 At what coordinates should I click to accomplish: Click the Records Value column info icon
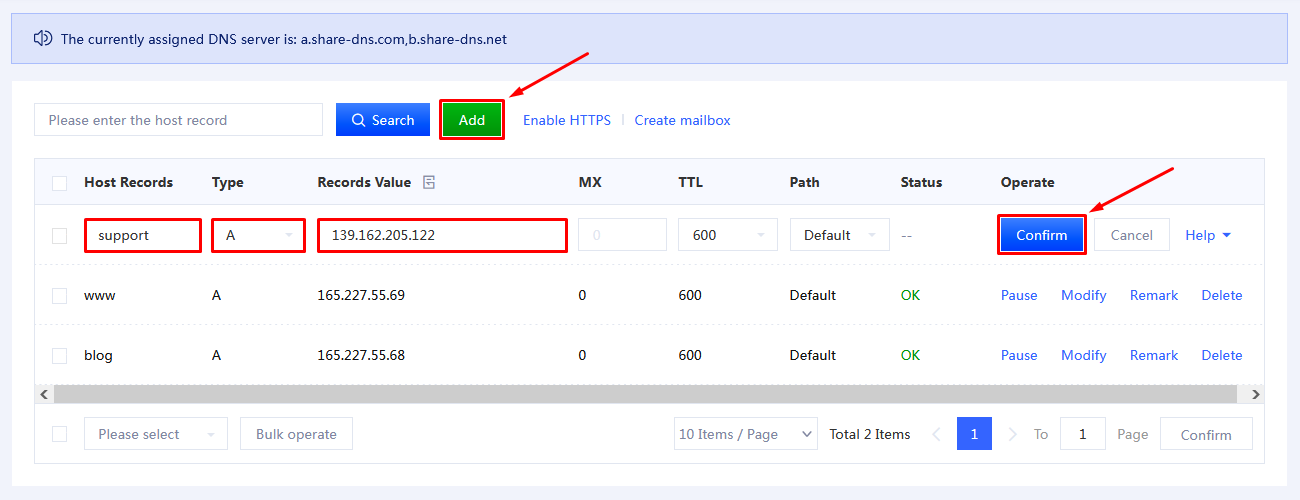429,182
